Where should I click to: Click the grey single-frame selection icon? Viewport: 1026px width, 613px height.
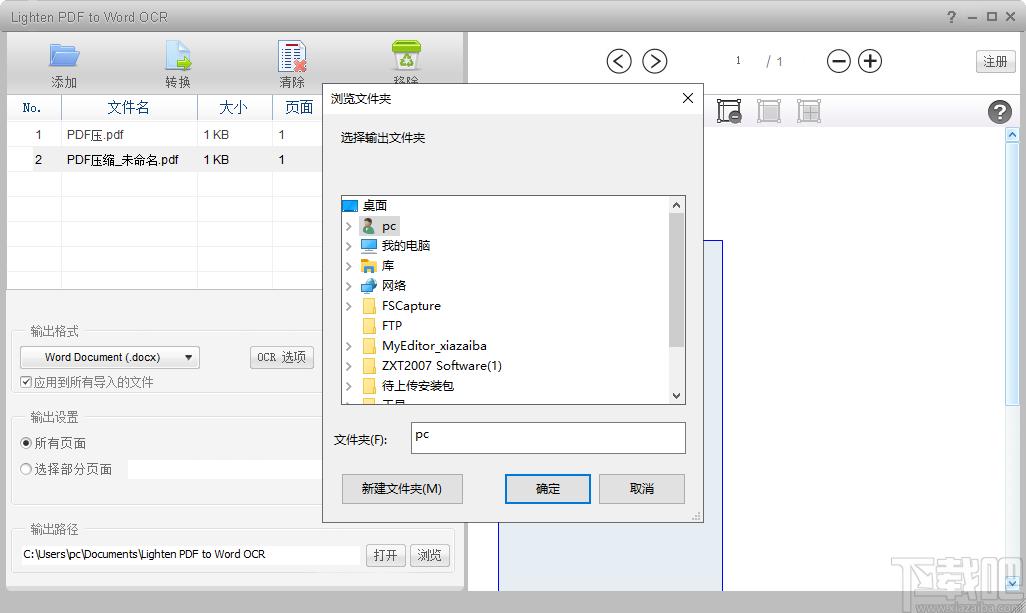pos(769,111)
